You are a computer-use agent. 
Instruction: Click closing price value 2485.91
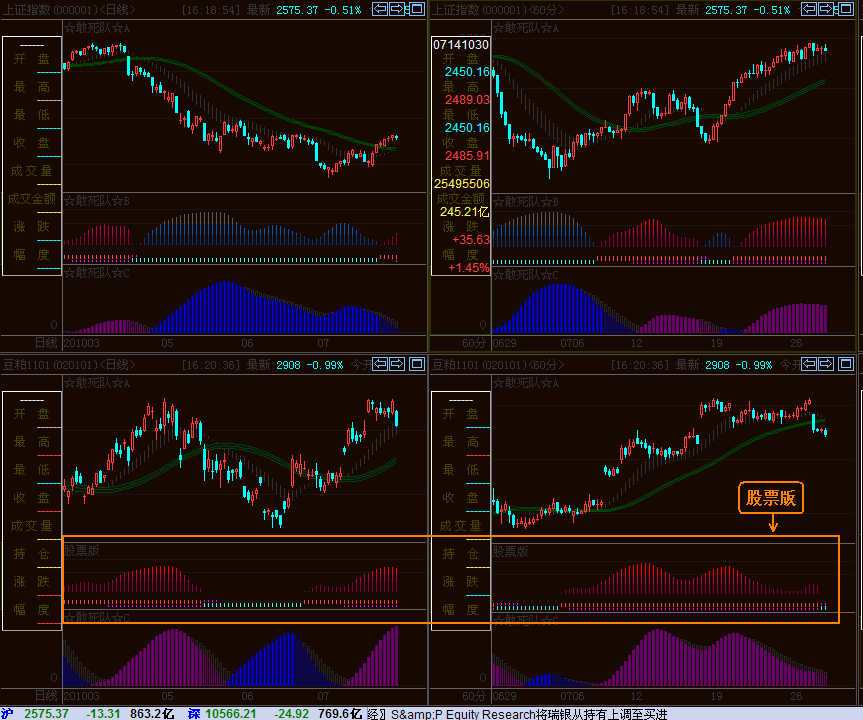(x=467, y=156)
